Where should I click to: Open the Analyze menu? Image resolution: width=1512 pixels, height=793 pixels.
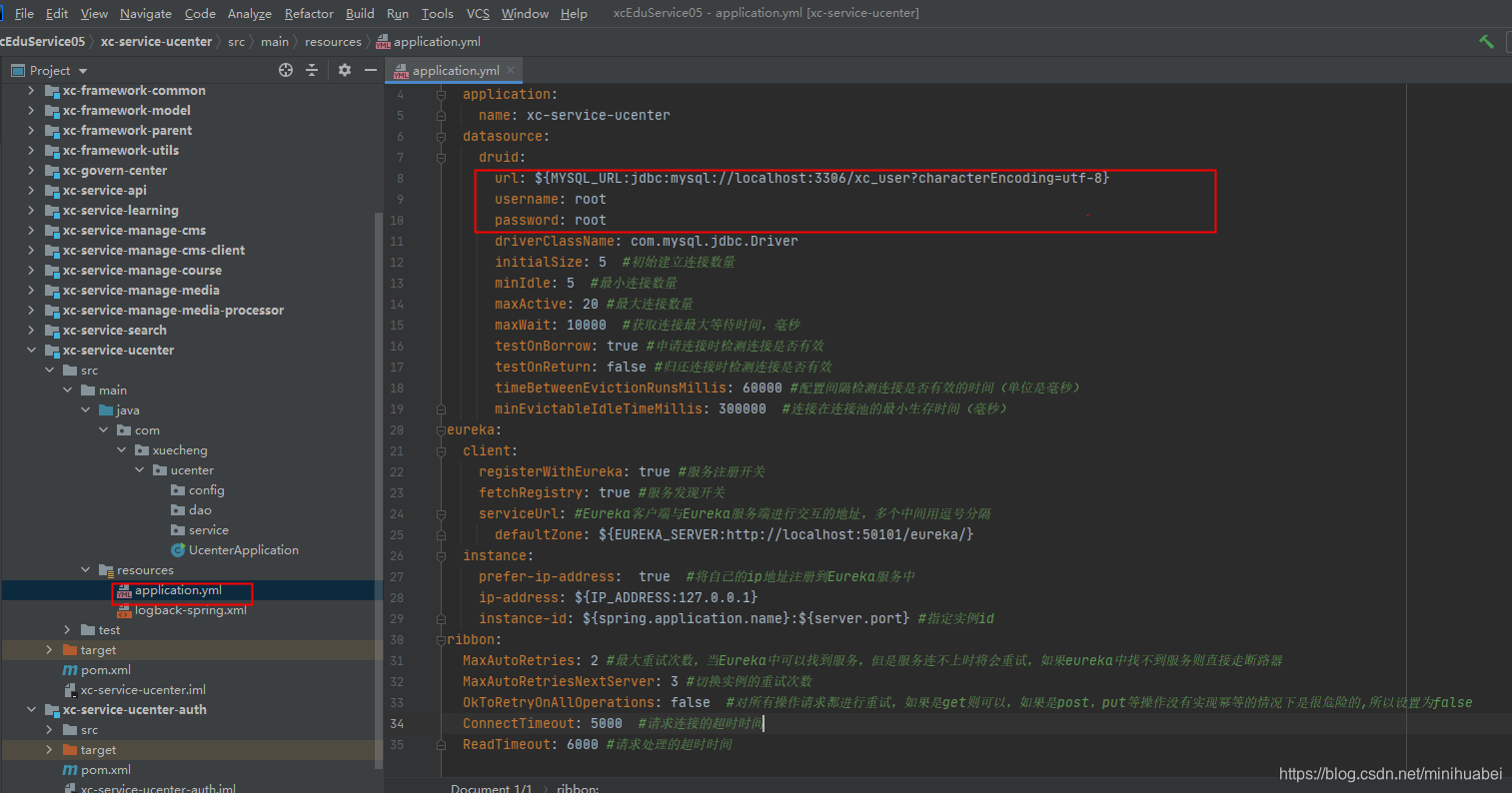tap(250, 13)
